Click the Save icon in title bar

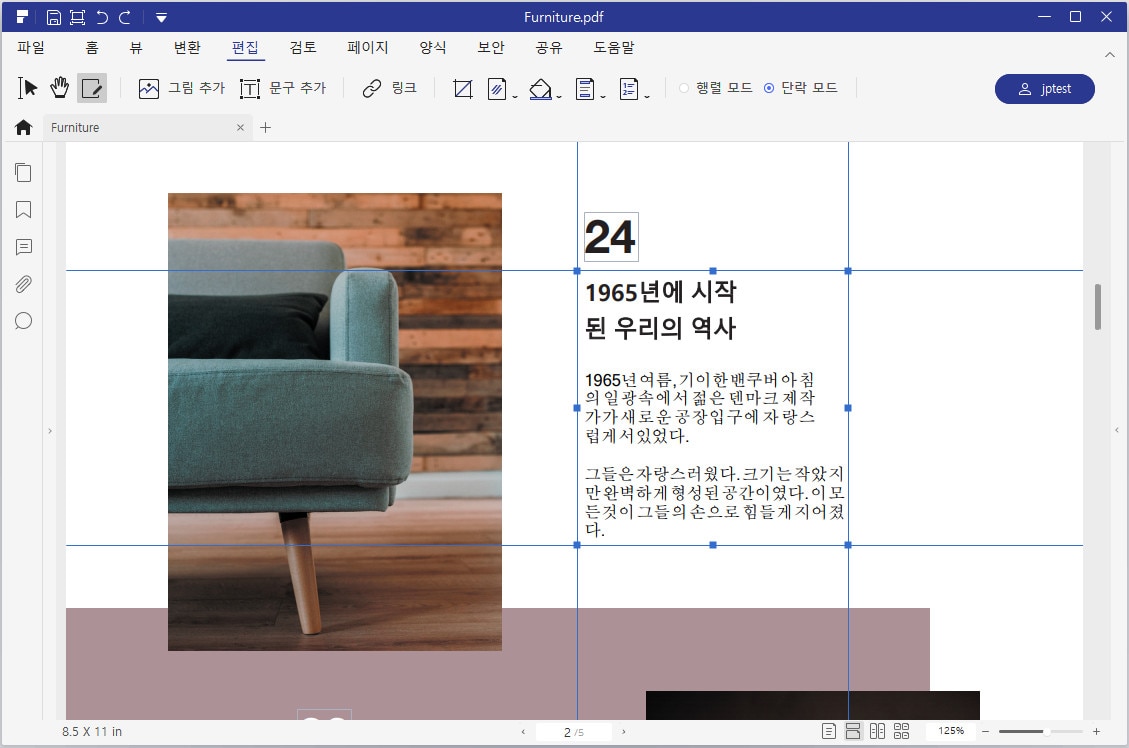click(x=54, y=17)
